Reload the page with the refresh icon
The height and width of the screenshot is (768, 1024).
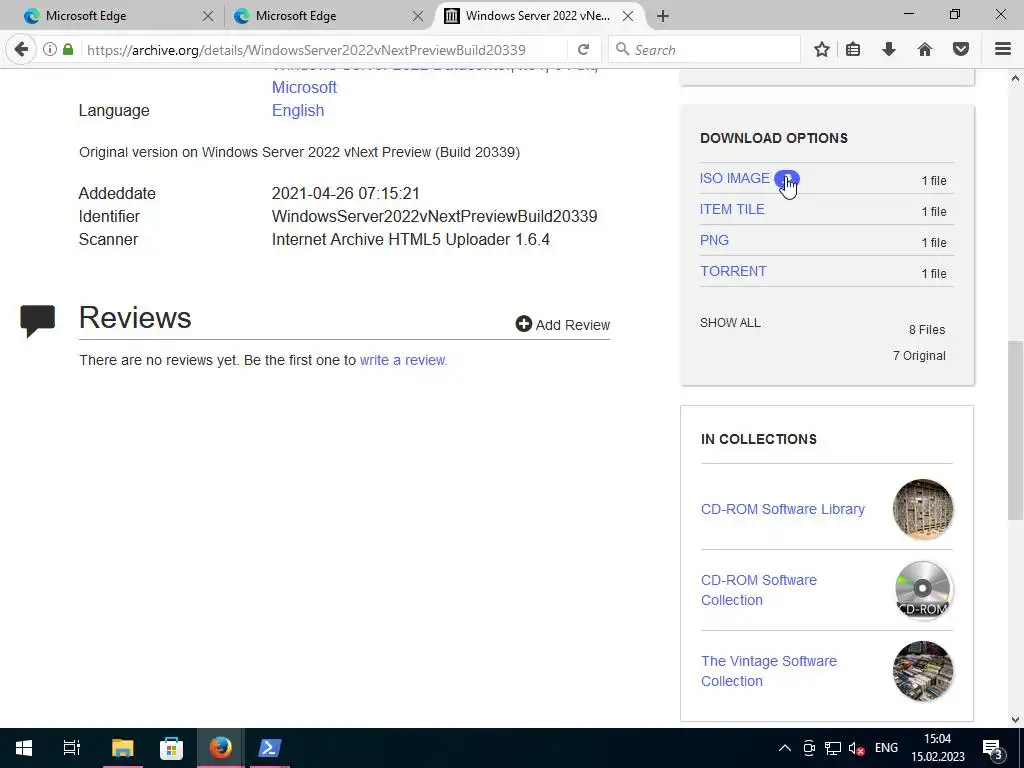tap(583, 50)
